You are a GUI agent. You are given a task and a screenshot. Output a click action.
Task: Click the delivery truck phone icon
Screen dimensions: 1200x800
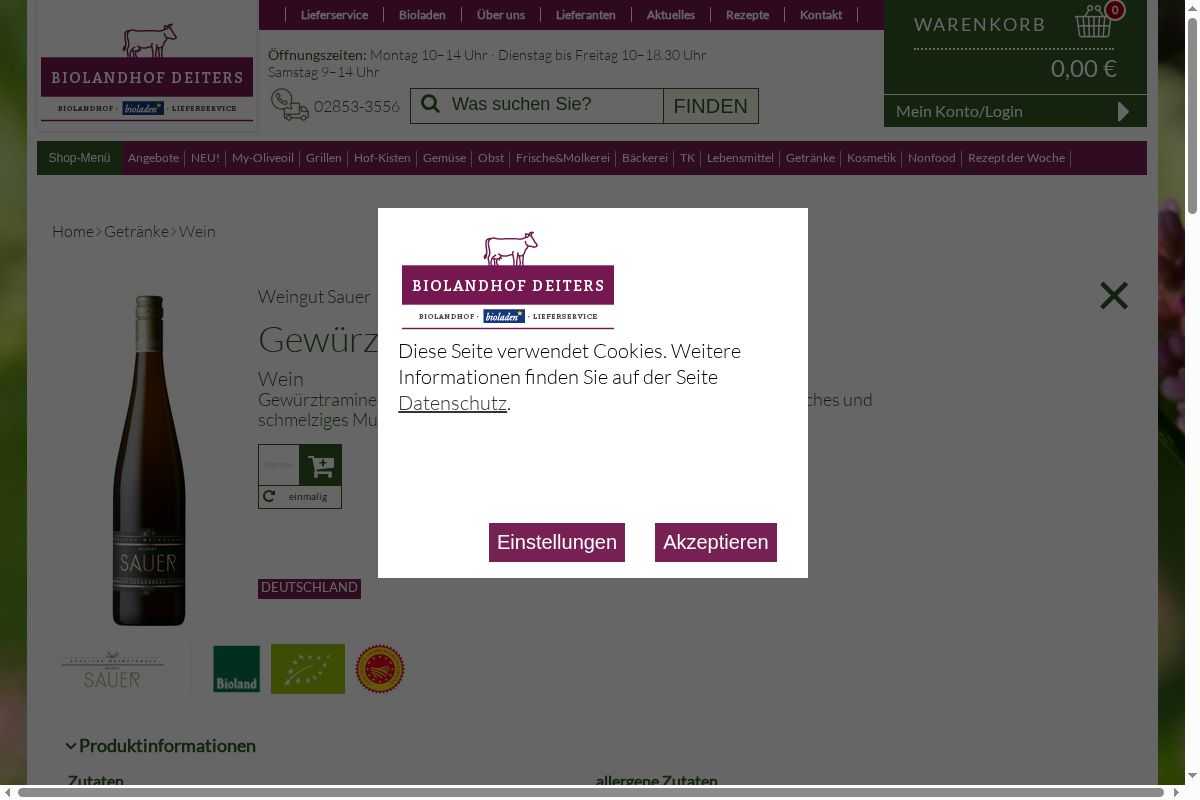coord(290,105)
